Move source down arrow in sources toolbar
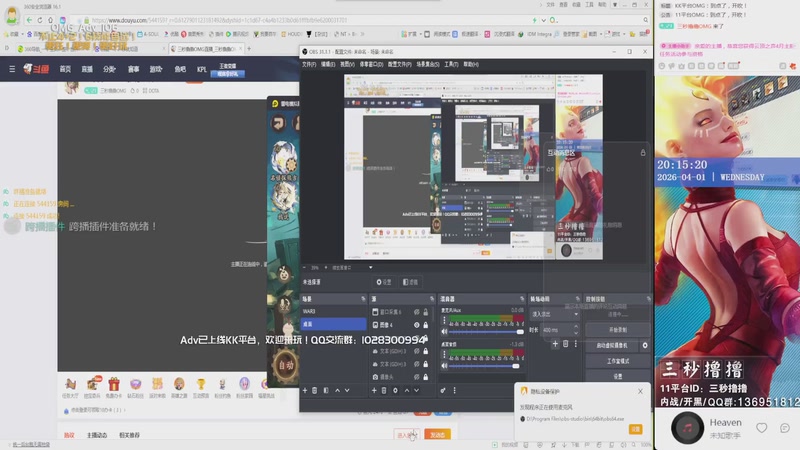This screenshot has width=800, height=450. [417, 390]
